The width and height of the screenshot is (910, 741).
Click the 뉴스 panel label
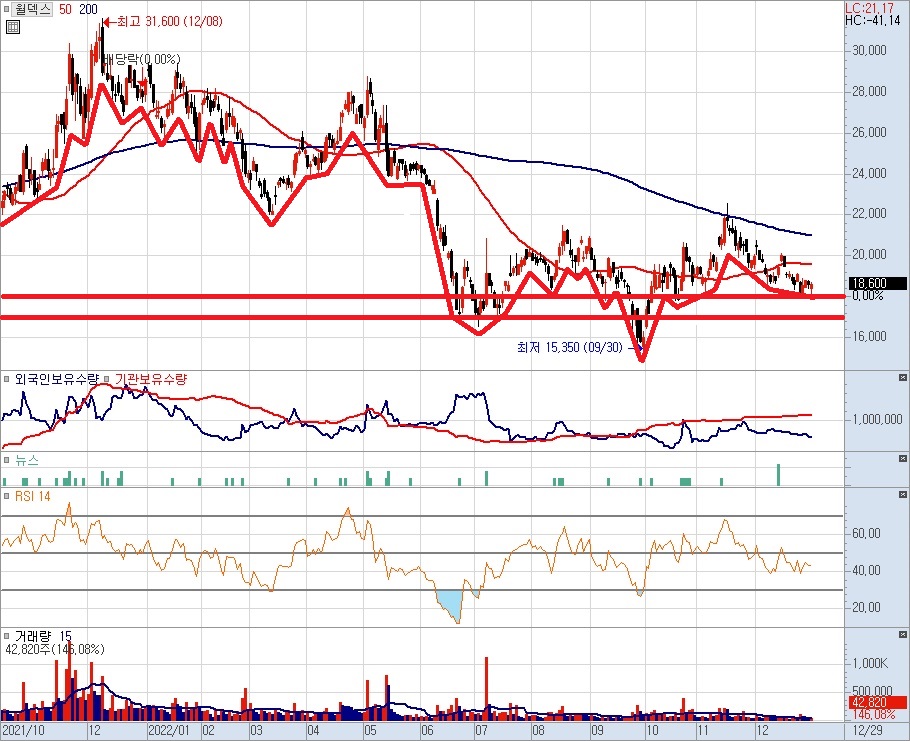pyautogui.click(x=27, y=460)
